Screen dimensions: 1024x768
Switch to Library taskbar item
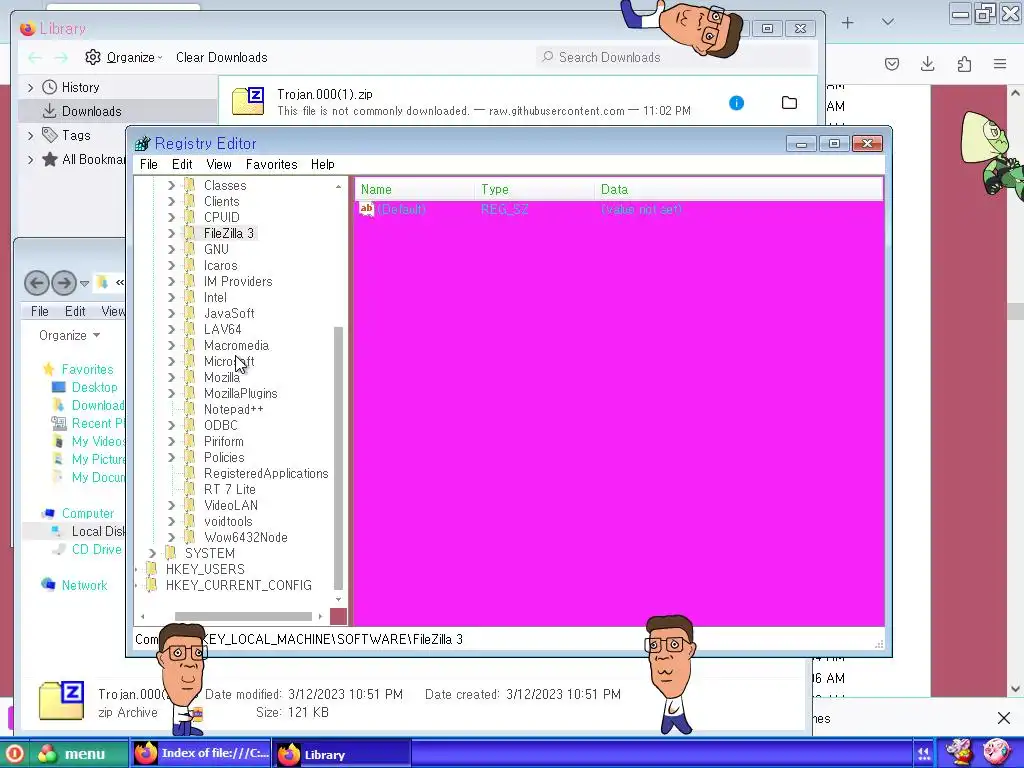342,754
